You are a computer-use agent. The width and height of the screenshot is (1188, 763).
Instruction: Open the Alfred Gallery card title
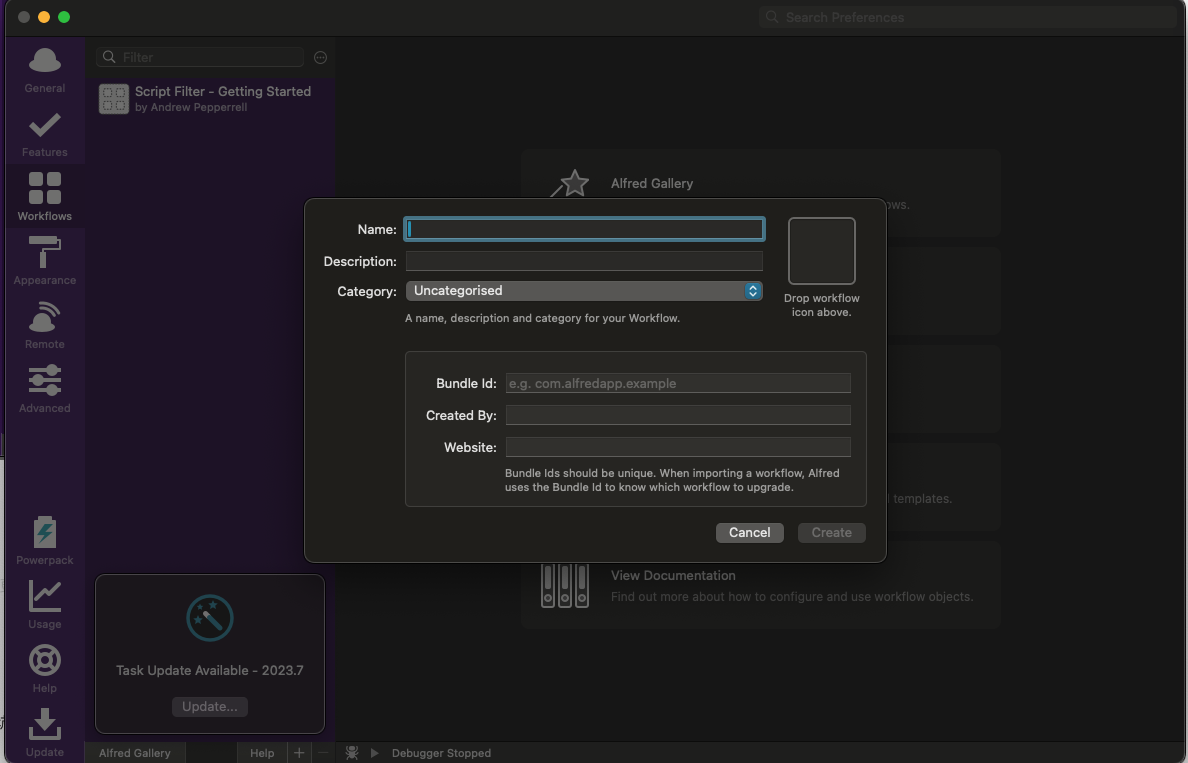pos(652,183)
